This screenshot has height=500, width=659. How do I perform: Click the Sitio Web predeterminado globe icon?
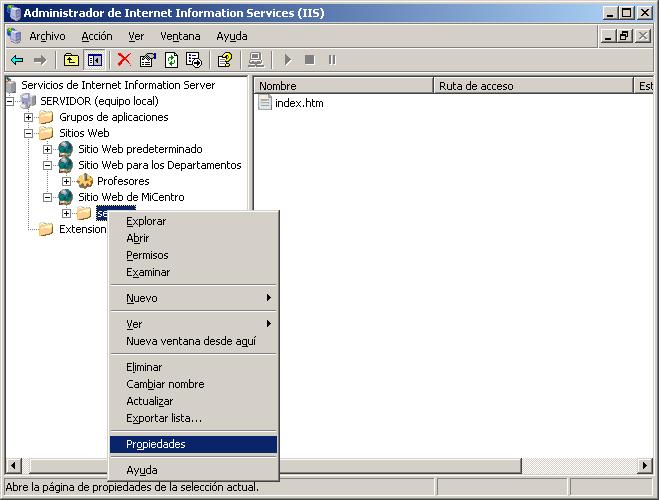coord(66,149)
